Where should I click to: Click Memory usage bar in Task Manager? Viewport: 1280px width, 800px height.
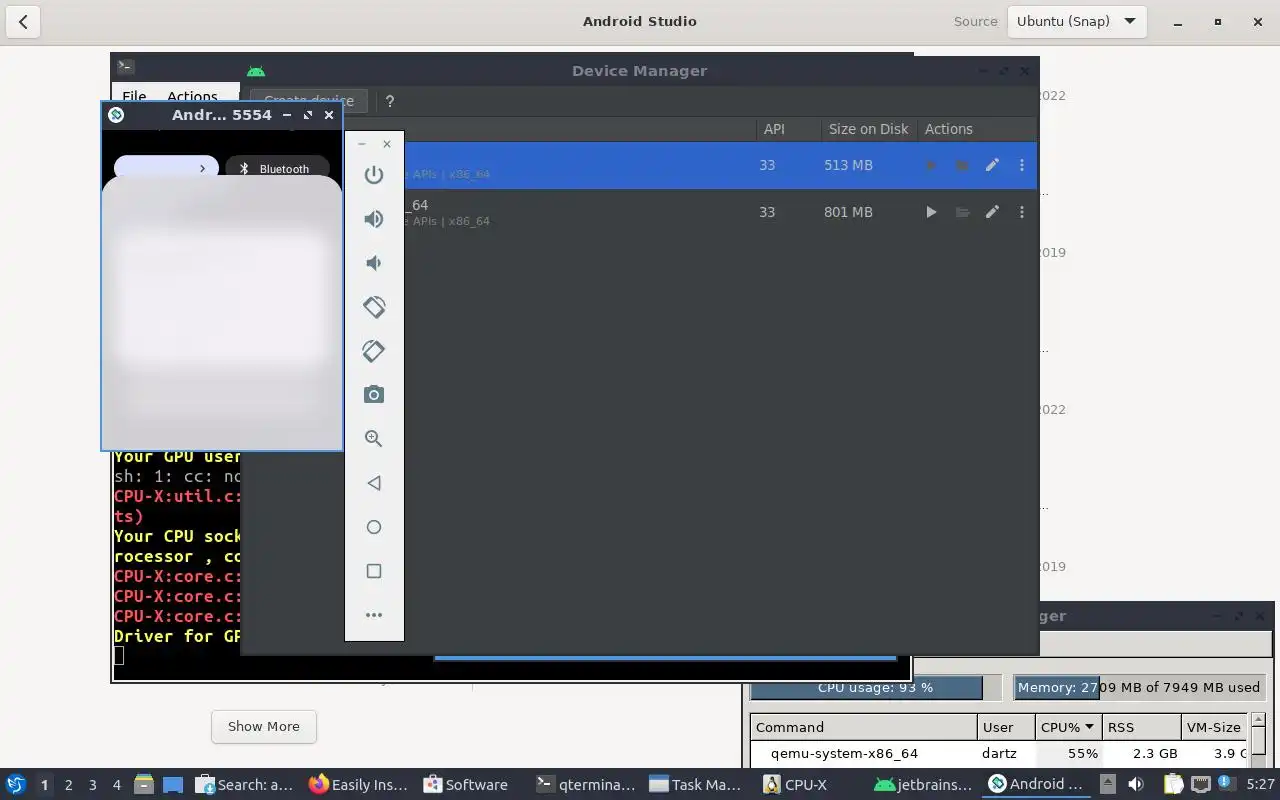(x=1139, y=688)
